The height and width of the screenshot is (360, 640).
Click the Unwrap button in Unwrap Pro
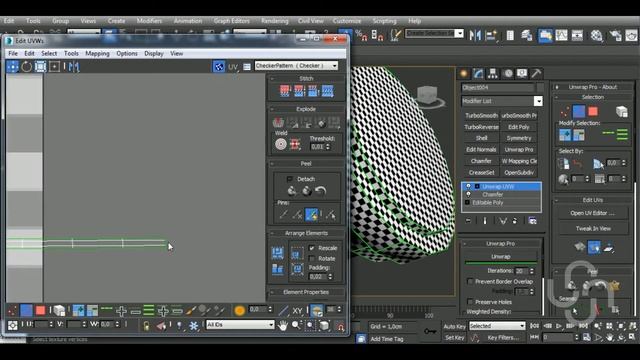click(x=501, y=256)
